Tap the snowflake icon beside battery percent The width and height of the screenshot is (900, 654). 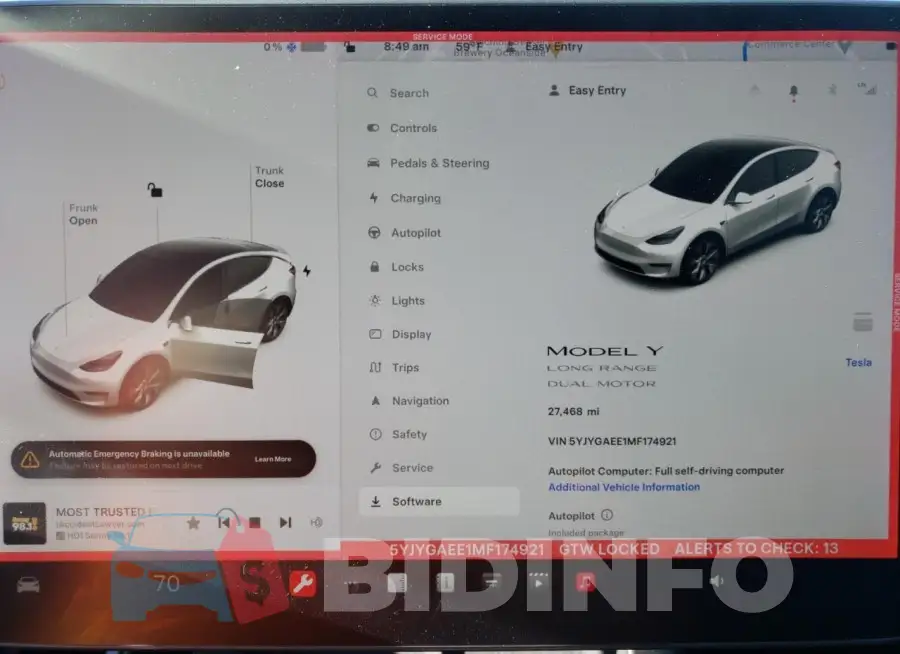tap(292, 47)
